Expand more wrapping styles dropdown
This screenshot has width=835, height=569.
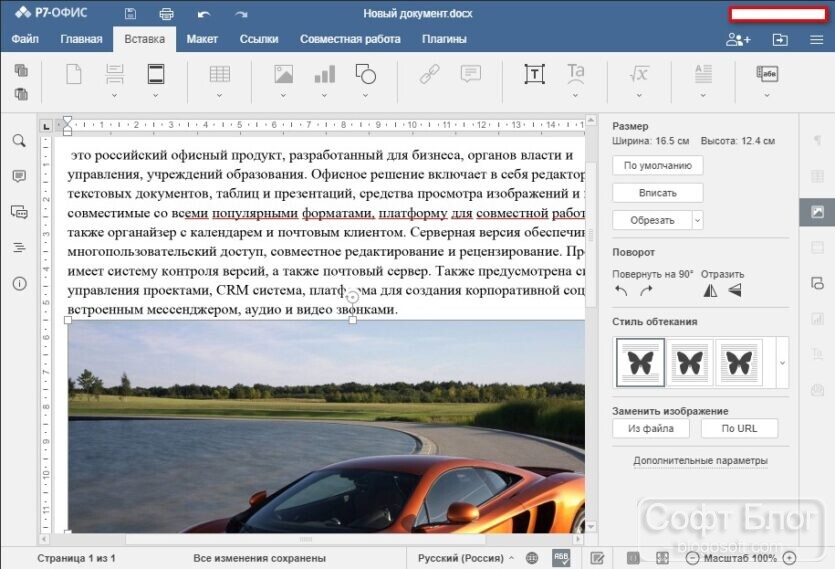click(782, 363)
